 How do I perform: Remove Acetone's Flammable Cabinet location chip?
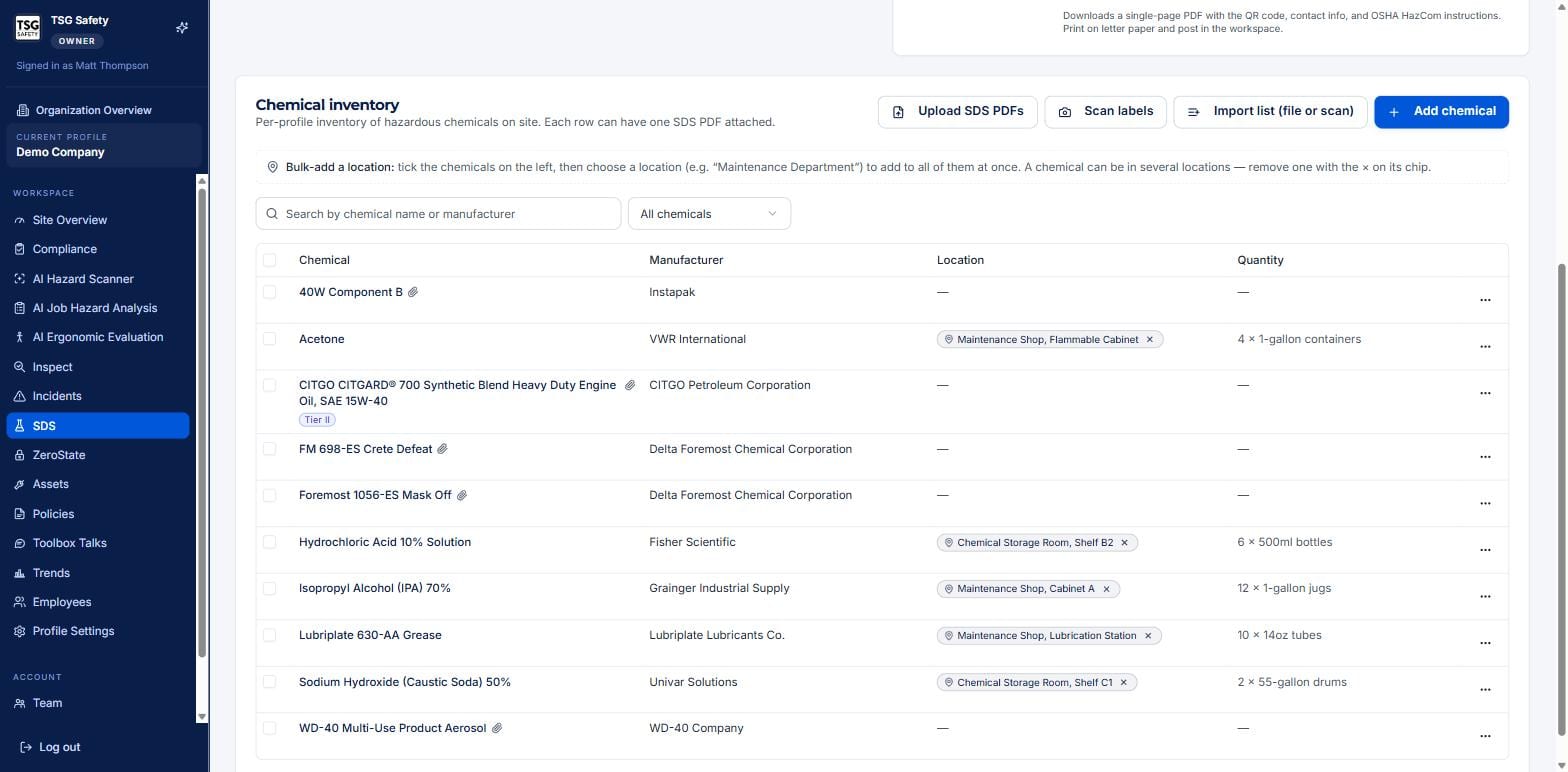point(1150,340)
